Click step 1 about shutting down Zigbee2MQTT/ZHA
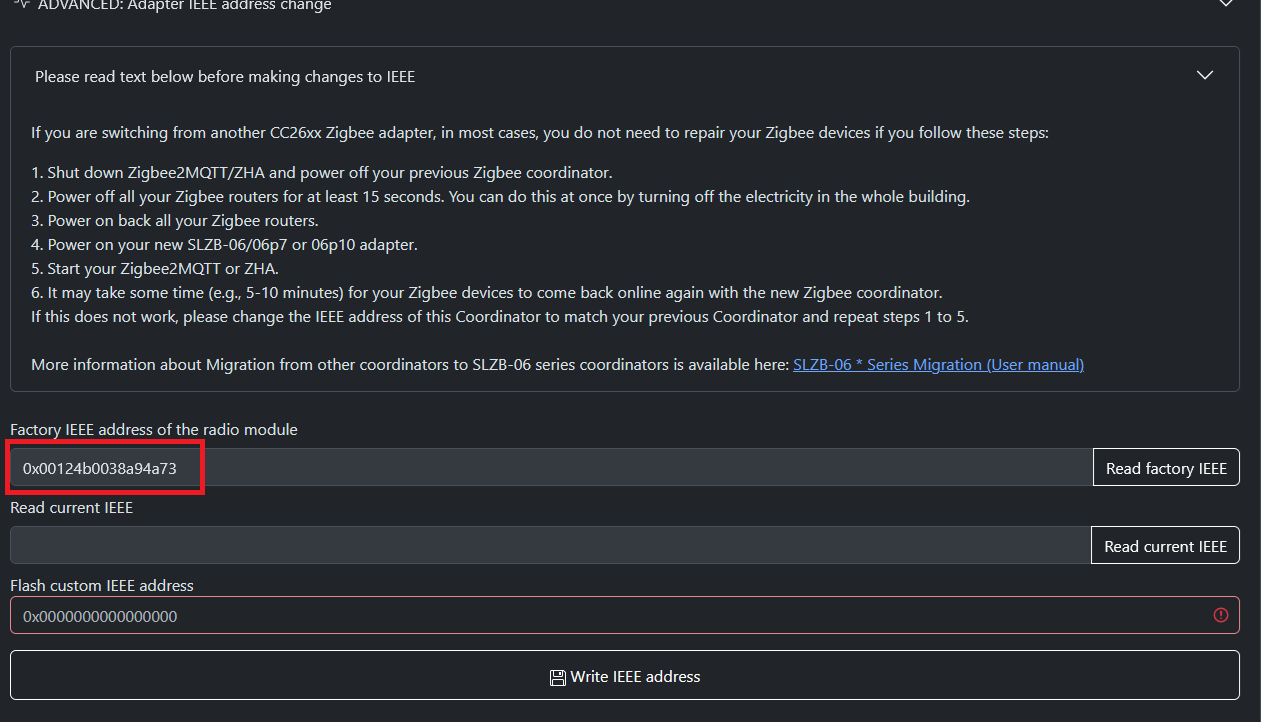 point(321,172)
